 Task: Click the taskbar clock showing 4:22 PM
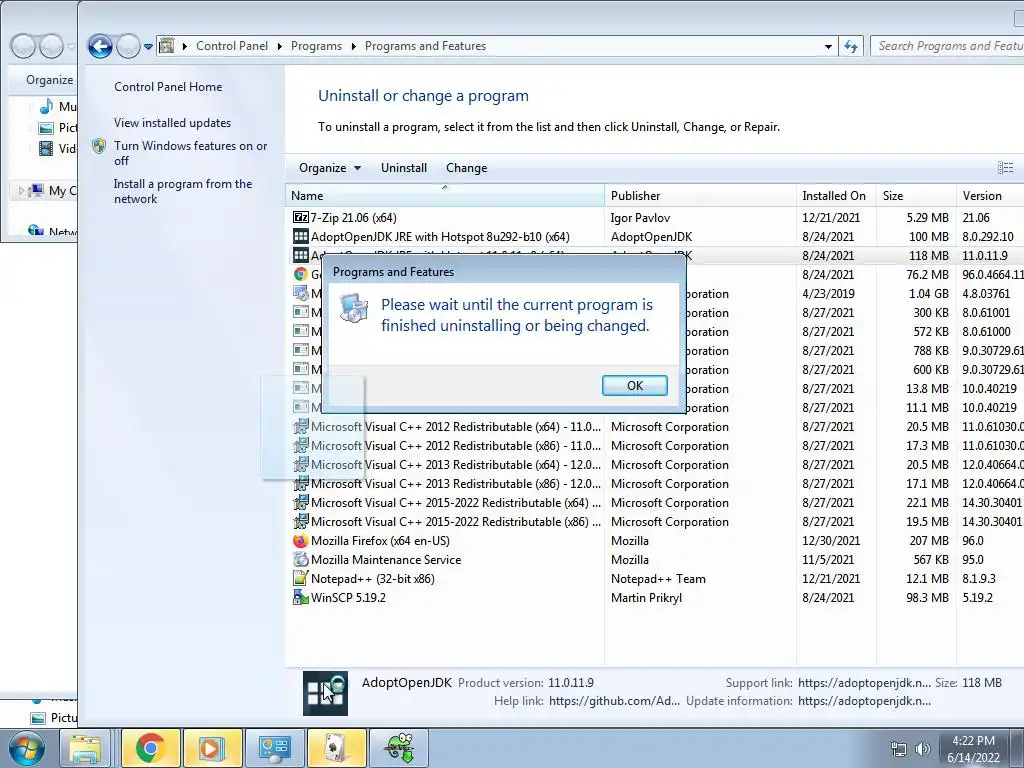click(973, 749)
